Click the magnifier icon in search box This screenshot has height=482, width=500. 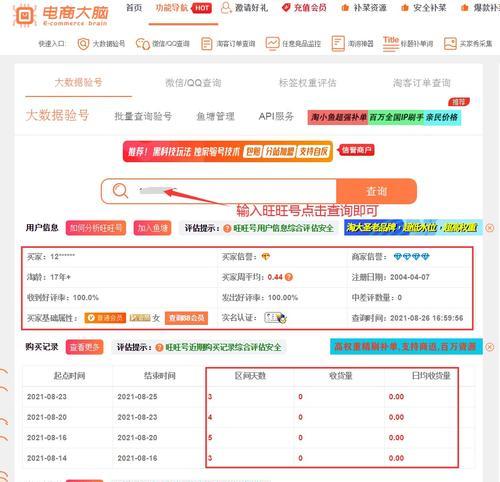click(120, 191)
